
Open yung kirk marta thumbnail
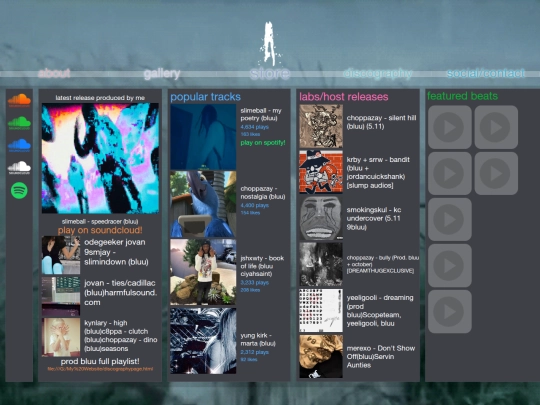click(203, 341)
